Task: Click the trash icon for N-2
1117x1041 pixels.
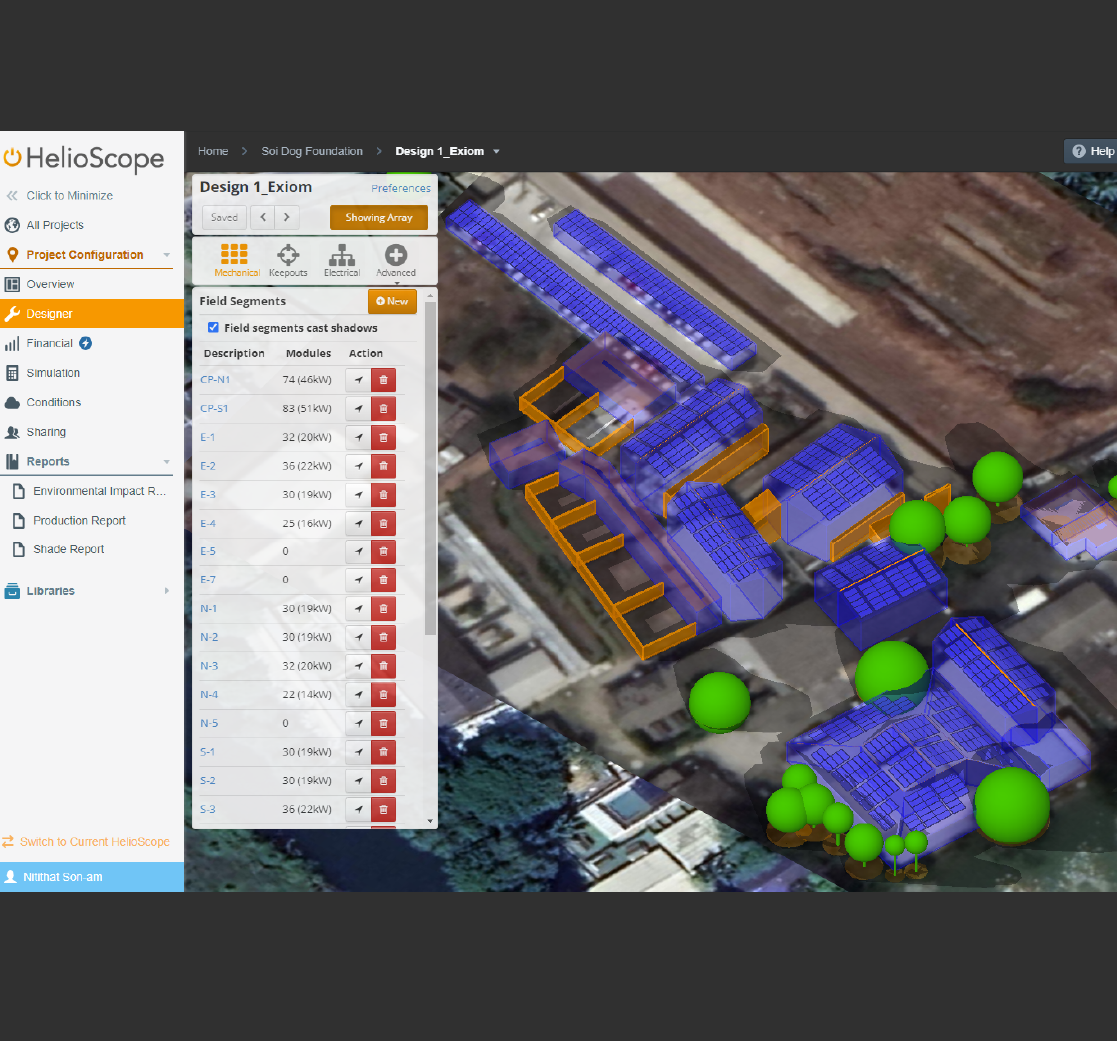Action: coord(383,638)
